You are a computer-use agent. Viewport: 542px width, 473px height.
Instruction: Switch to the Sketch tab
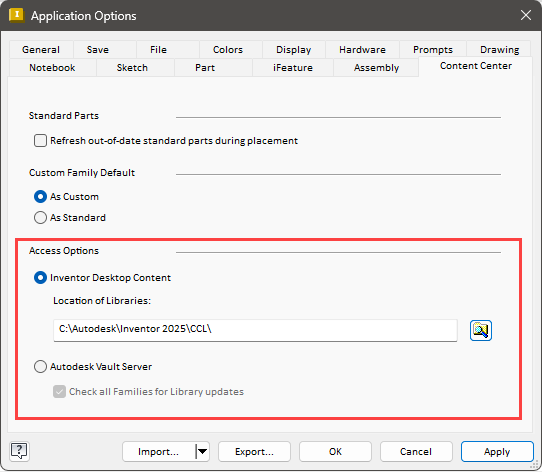[132, 67]
